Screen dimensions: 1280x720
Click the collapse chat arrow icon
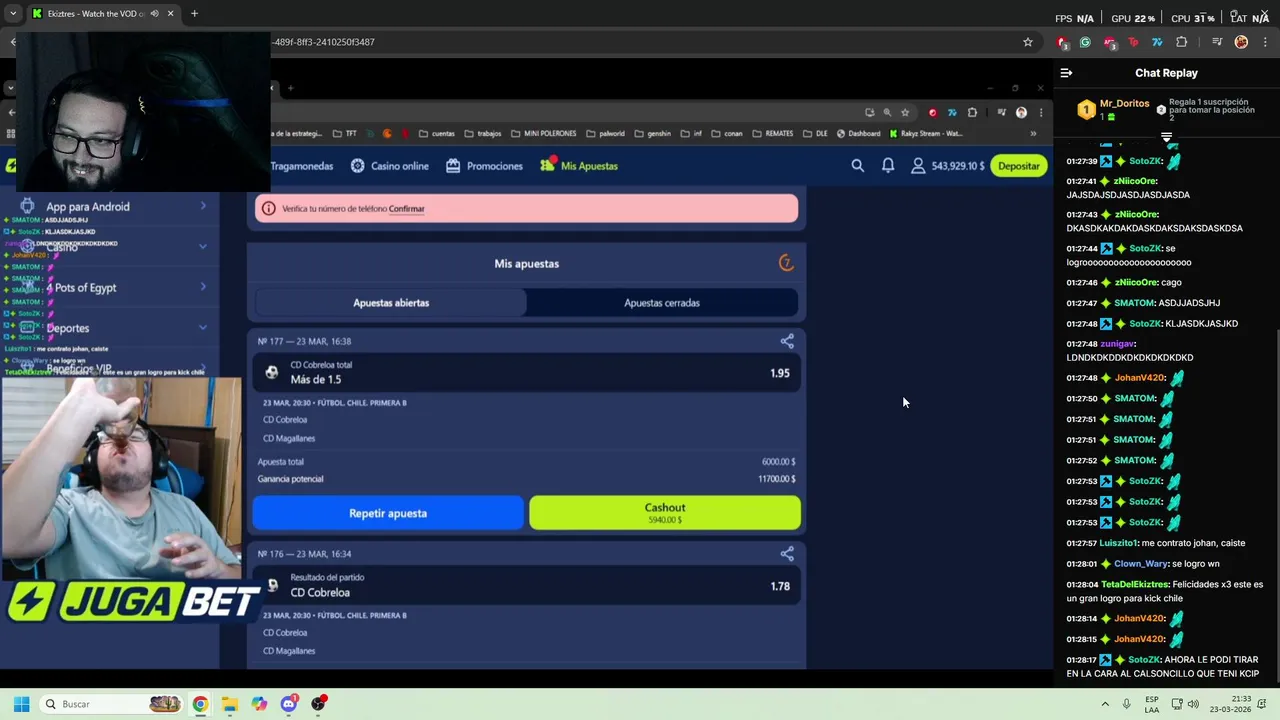point(1066,73)
